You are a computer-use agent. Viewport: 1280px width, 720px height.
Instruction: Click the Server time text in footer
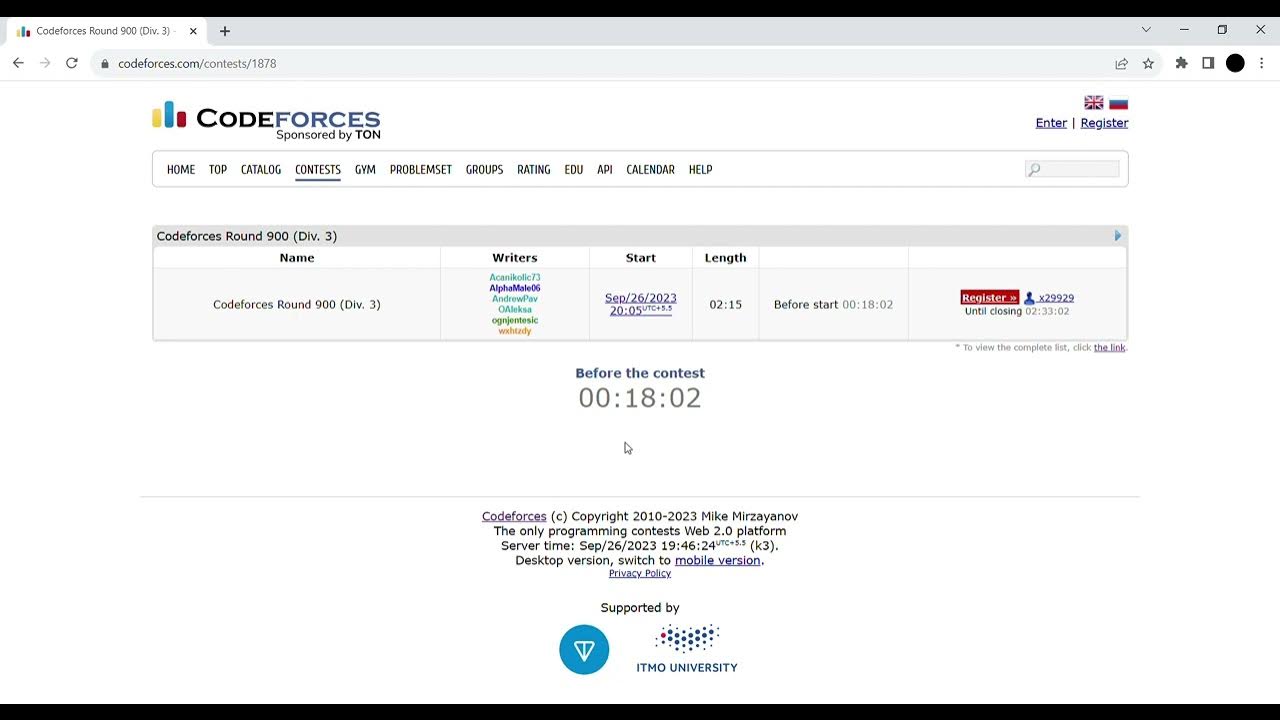pyautogui.click(x=640, y=546)
